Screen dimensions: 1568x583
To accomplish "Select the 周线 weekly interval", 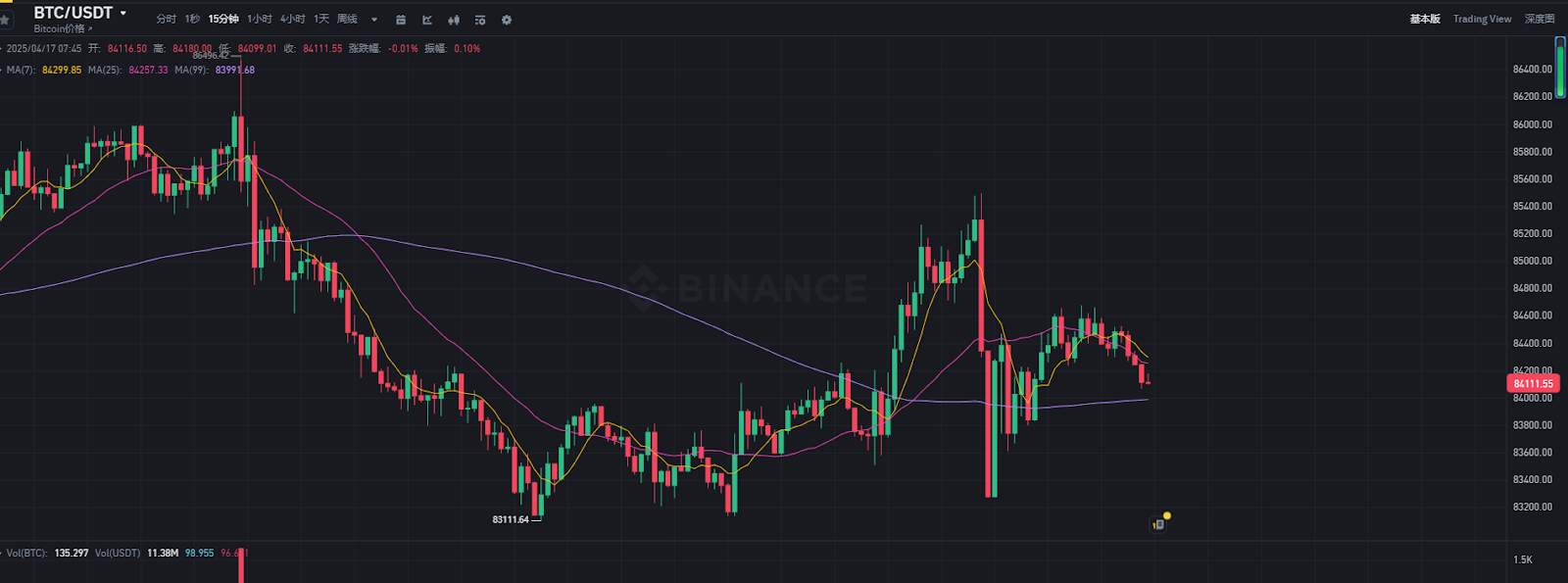I will coord(347,19).
